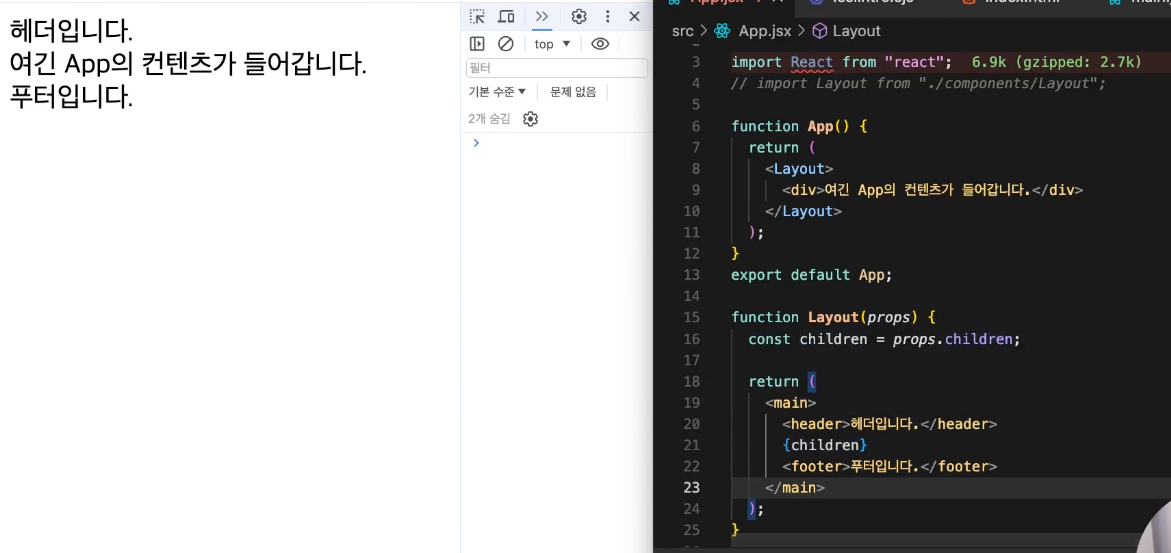This screenshot has width=1171, height=553.
Task: Click the cube symbol icon before Layout
Action: [x=819, y=31]
